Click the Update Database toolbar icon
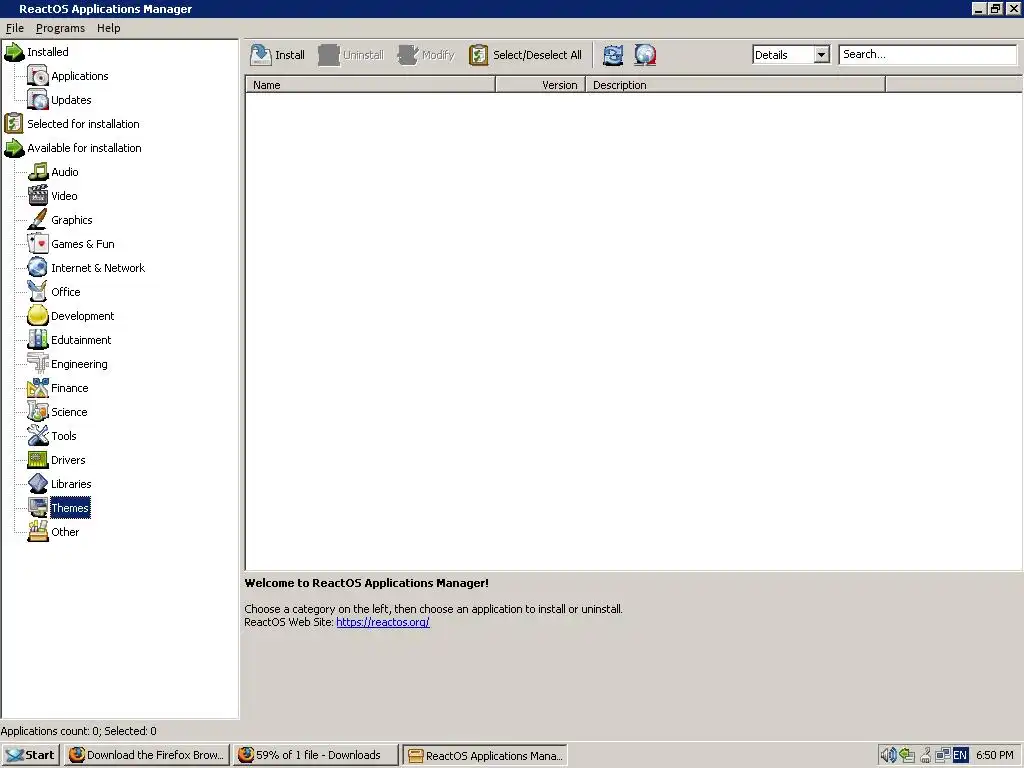Screen dimensions: 1024x768 click(645, 55)
